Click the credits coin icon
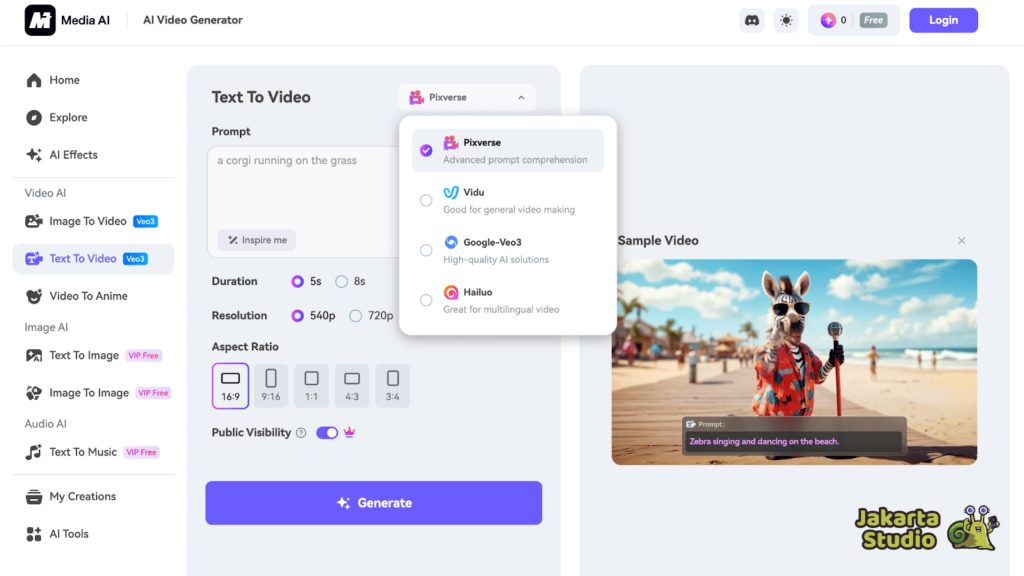The height and width of the screenshot is (576, 1024). point(828,20)
